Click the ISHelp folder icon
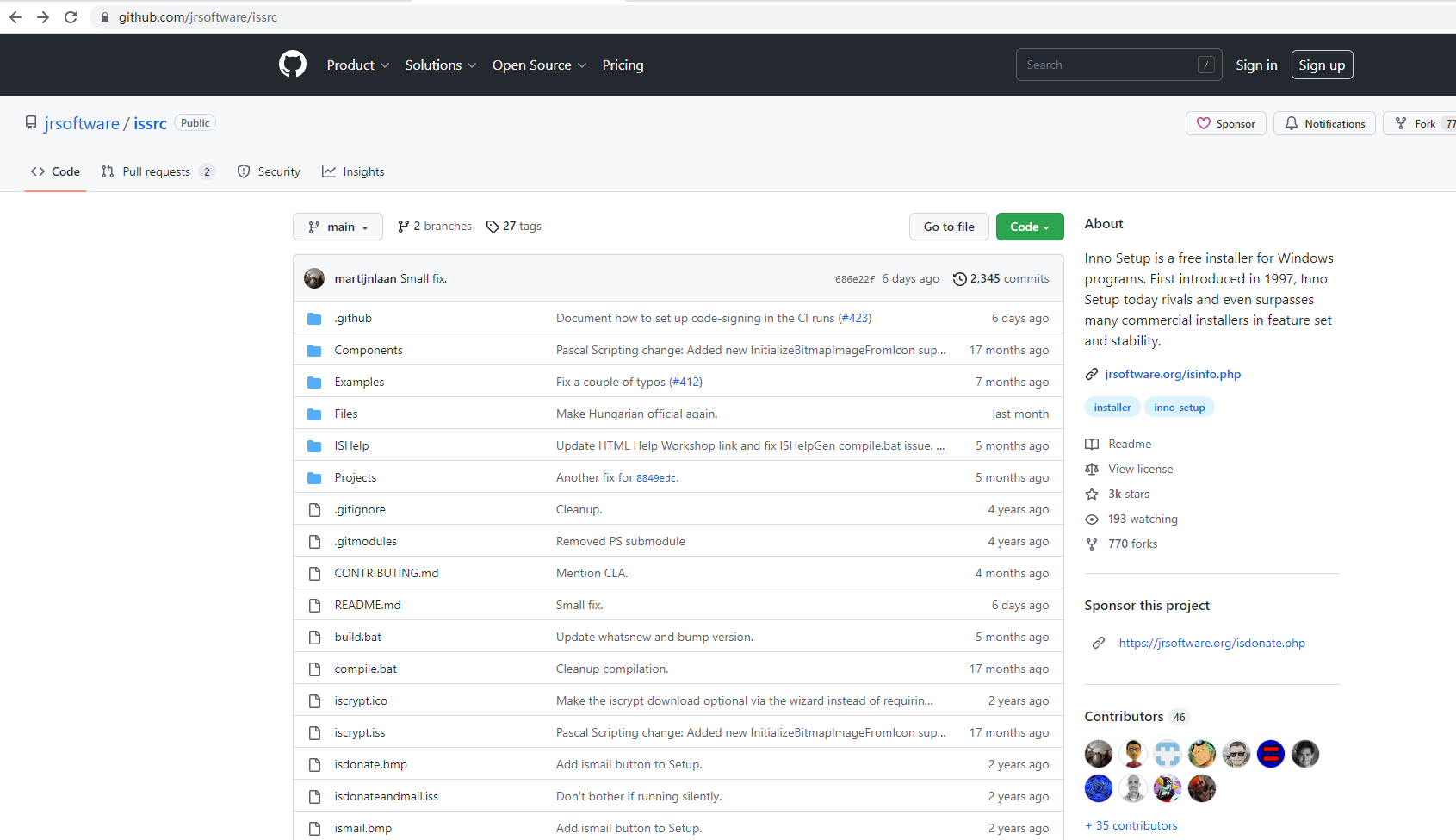Viewport: 1456px width, 840px height. point(314,445)
